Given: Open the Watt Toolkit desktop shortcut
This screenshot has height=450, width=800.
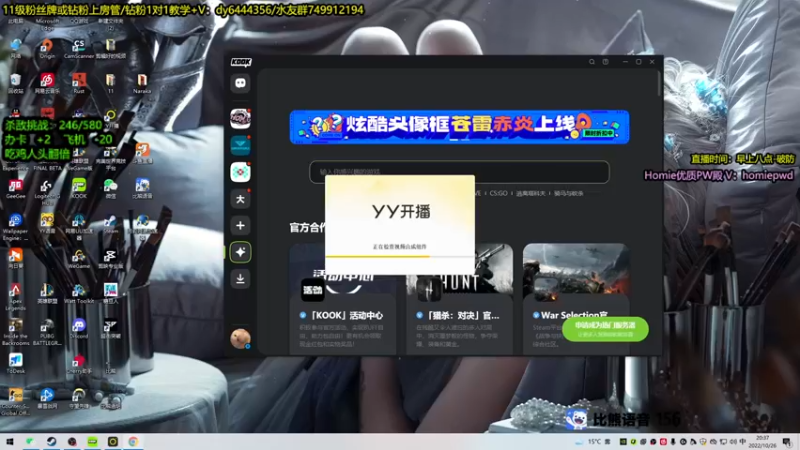Looking at the screenshot, I should tap(79, 294).
